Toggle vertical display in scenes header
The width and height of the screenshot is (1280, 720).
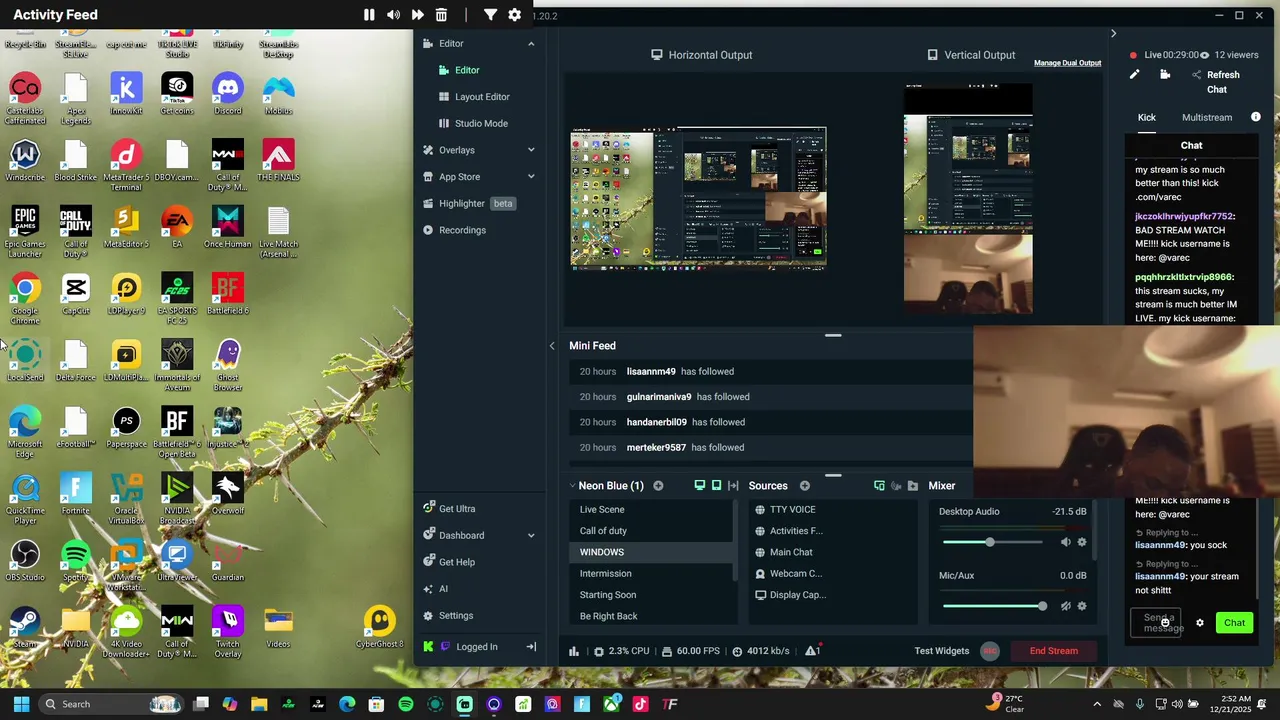[x=716, y=486]
